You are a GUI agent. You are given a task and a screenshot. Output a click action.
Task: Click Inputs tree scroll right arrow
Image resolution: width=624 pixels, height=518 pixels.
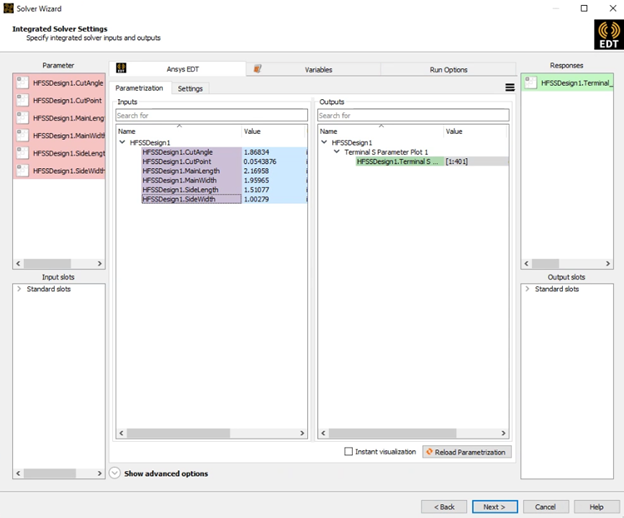[x=302, y=433]
